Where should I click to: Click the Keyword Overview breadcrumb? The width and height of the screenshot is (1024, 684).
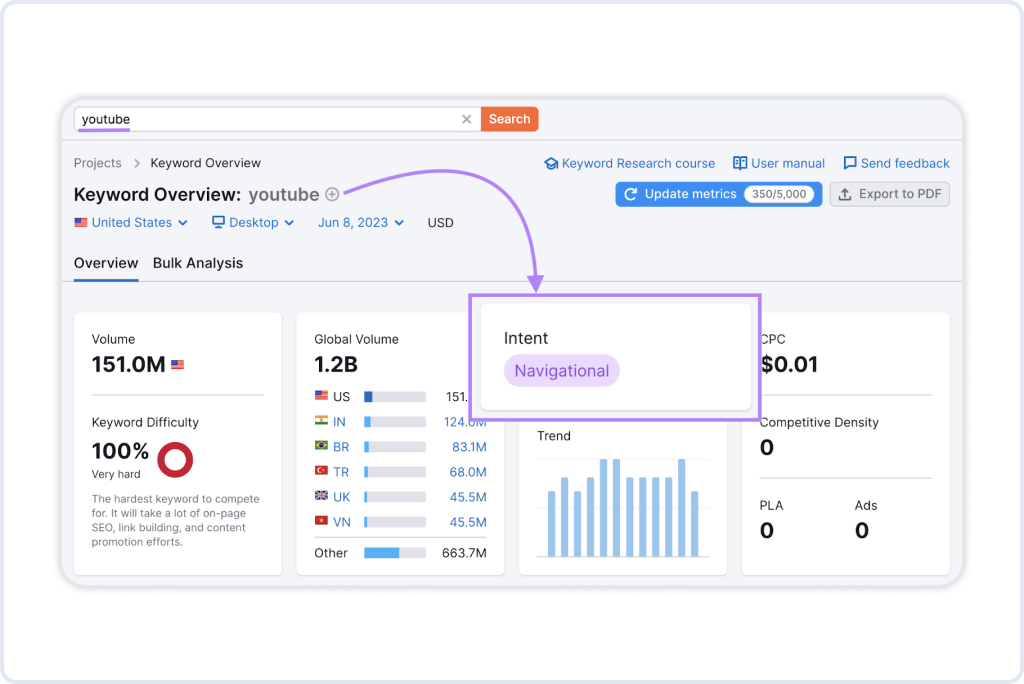tap(205, 163)
